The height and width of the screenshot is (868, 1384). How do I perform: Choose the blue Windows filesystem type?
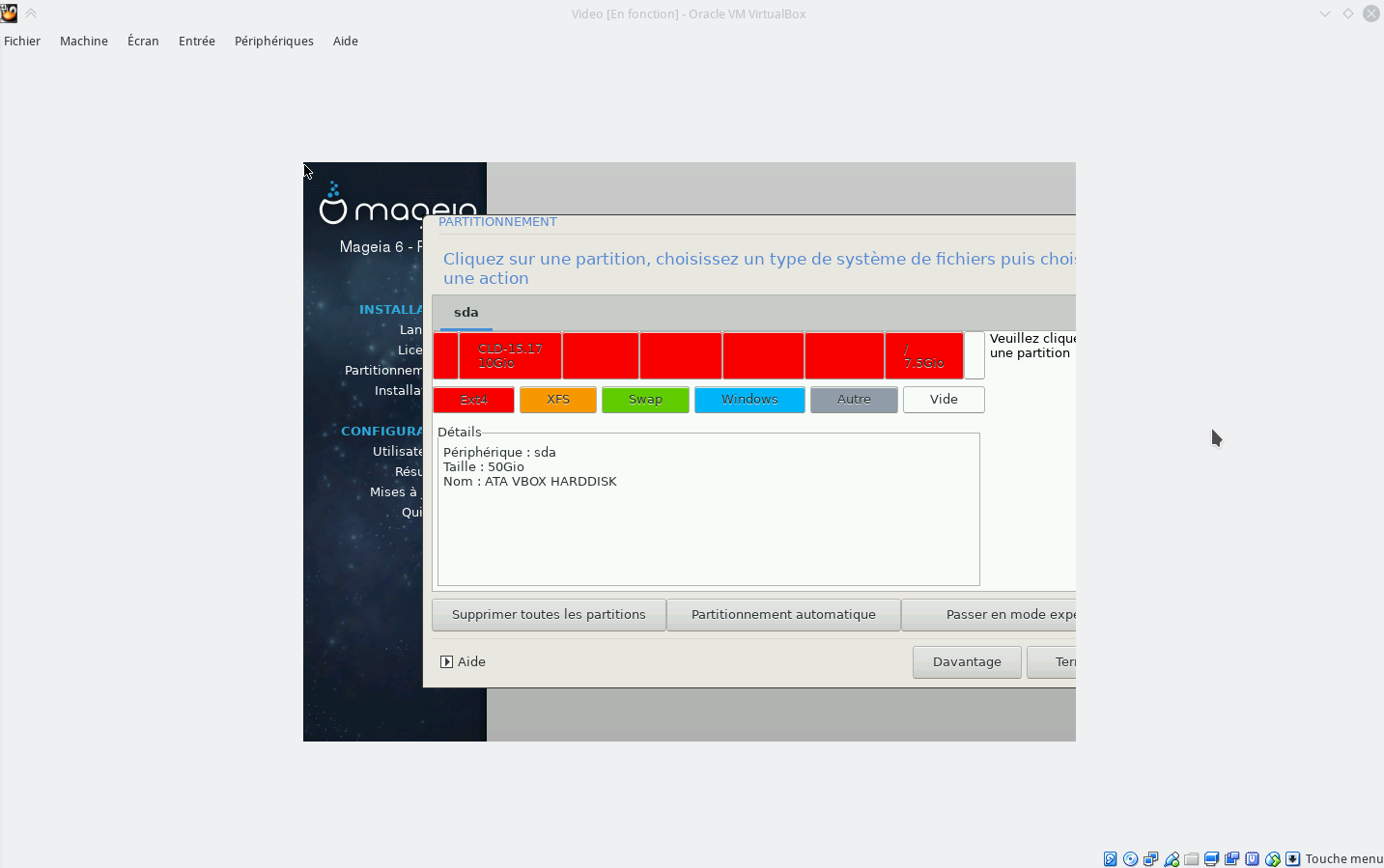(x=749, y=400)
